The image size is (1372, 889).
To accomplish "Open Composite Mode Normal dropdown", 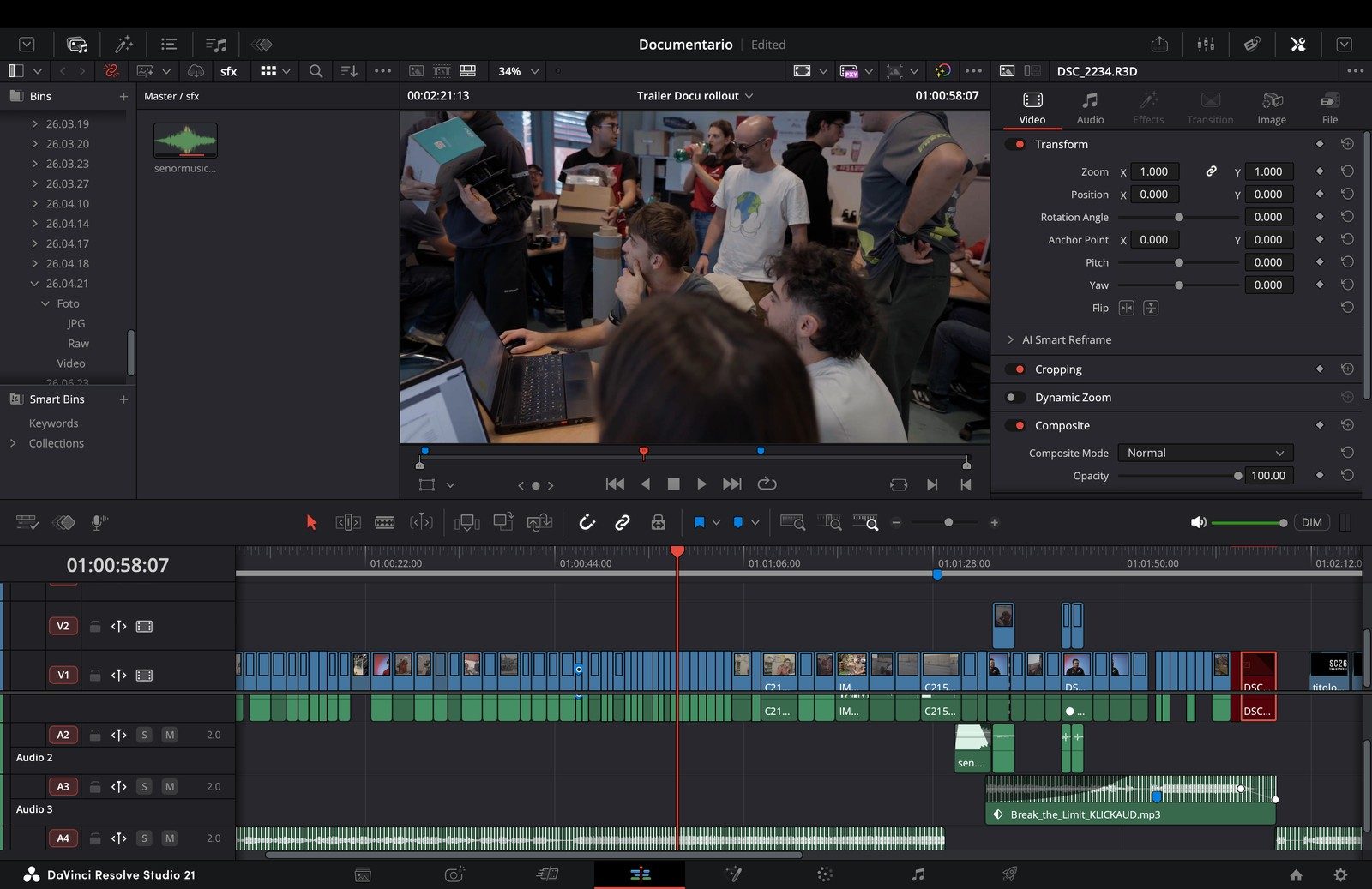I will click(1205, 453).
